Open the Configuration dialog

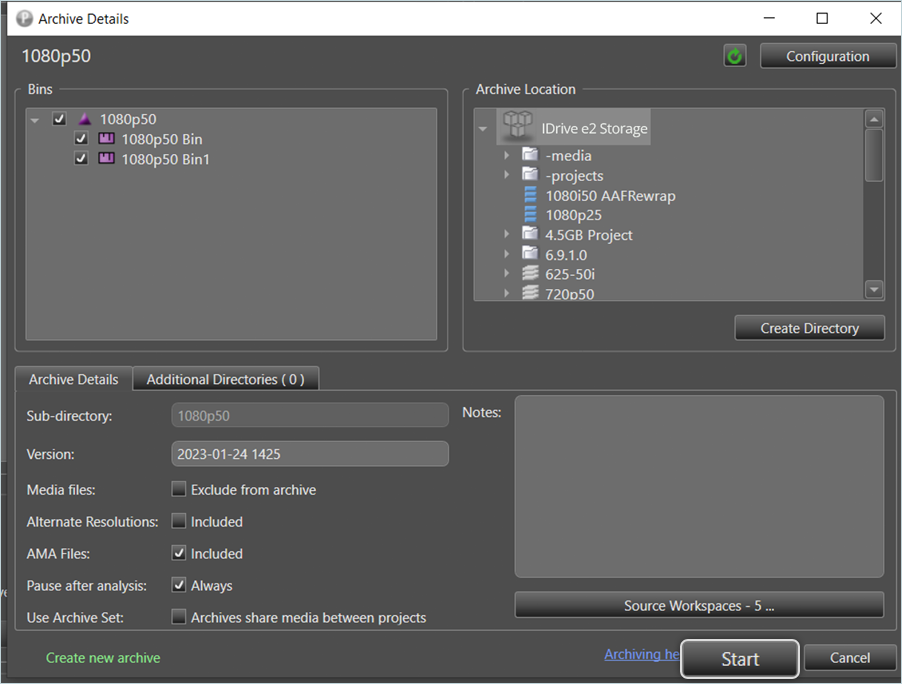[x=827, y=56]
